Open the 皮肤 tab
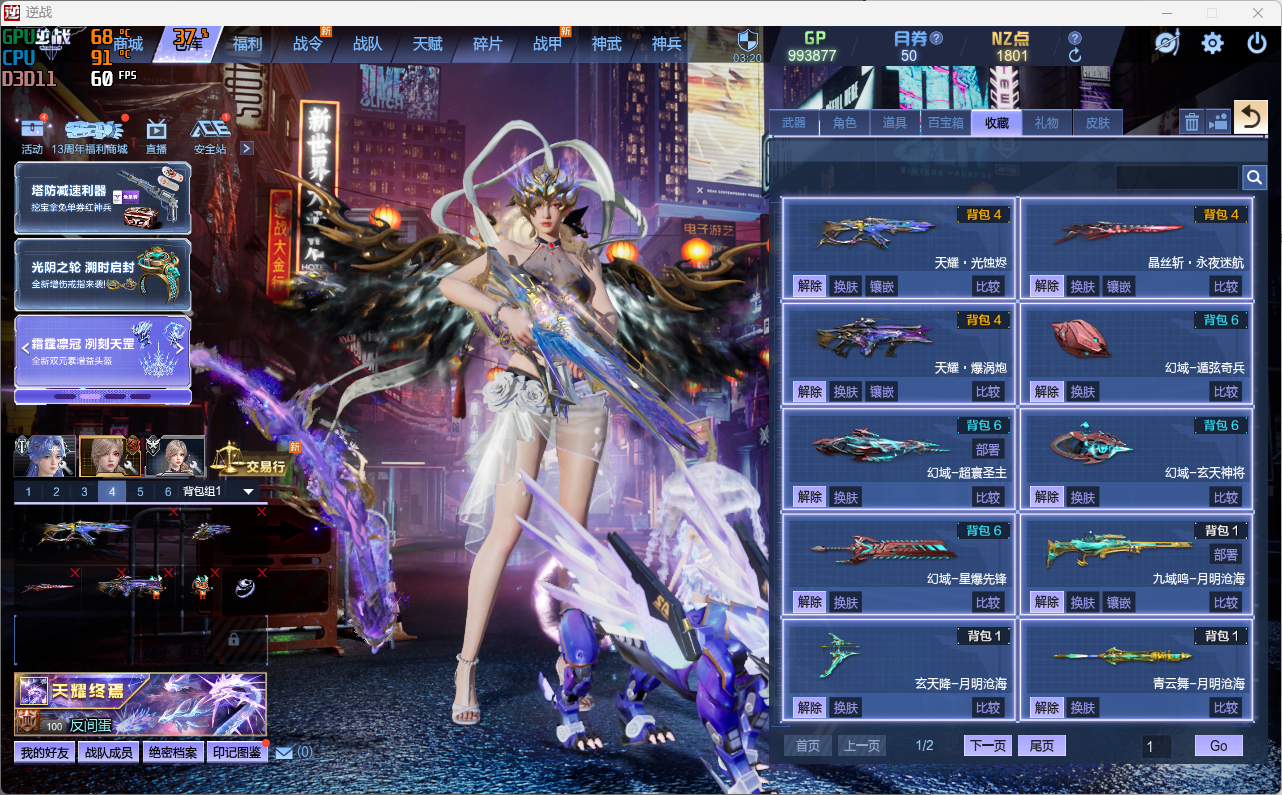The height and width of the screenshot is (795, 1282). 1097,123
